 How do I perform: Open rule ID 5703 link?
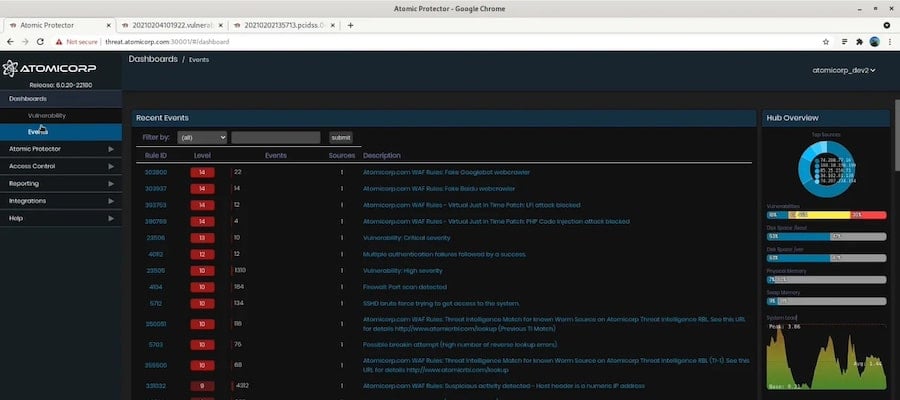156,345
